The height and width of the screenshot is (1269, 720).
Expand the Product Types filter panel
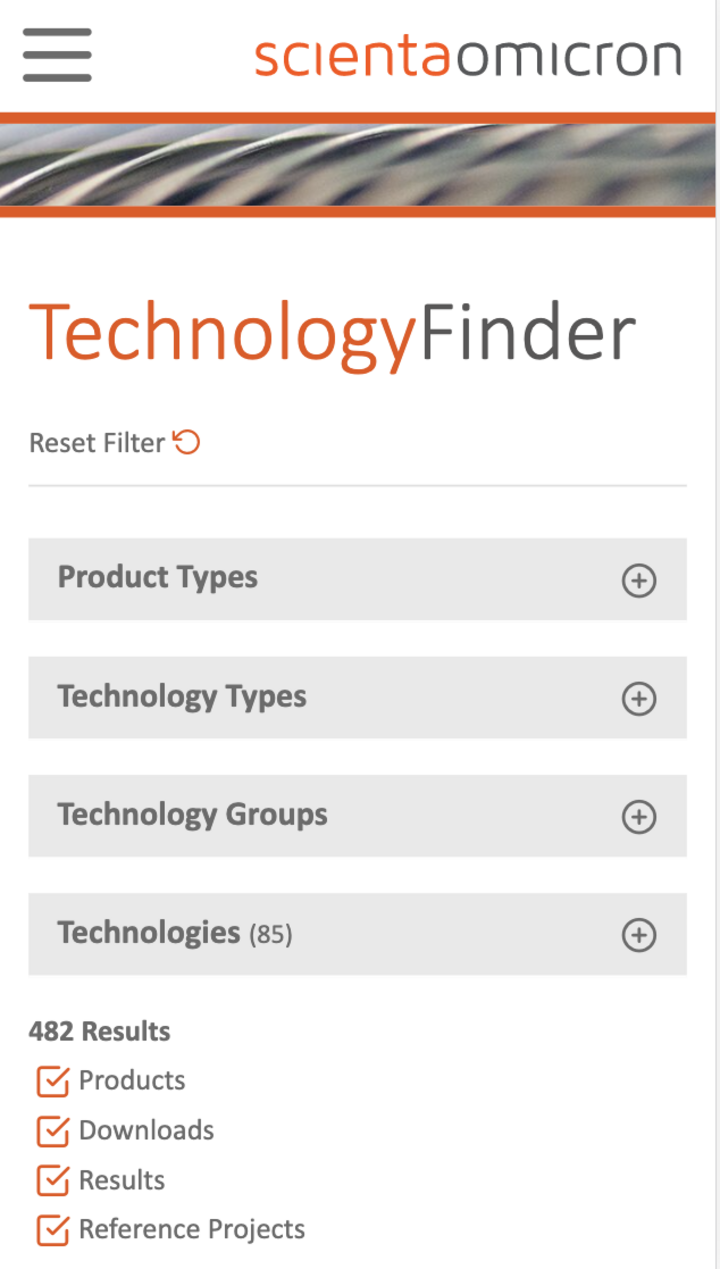[x=158, y=578]
